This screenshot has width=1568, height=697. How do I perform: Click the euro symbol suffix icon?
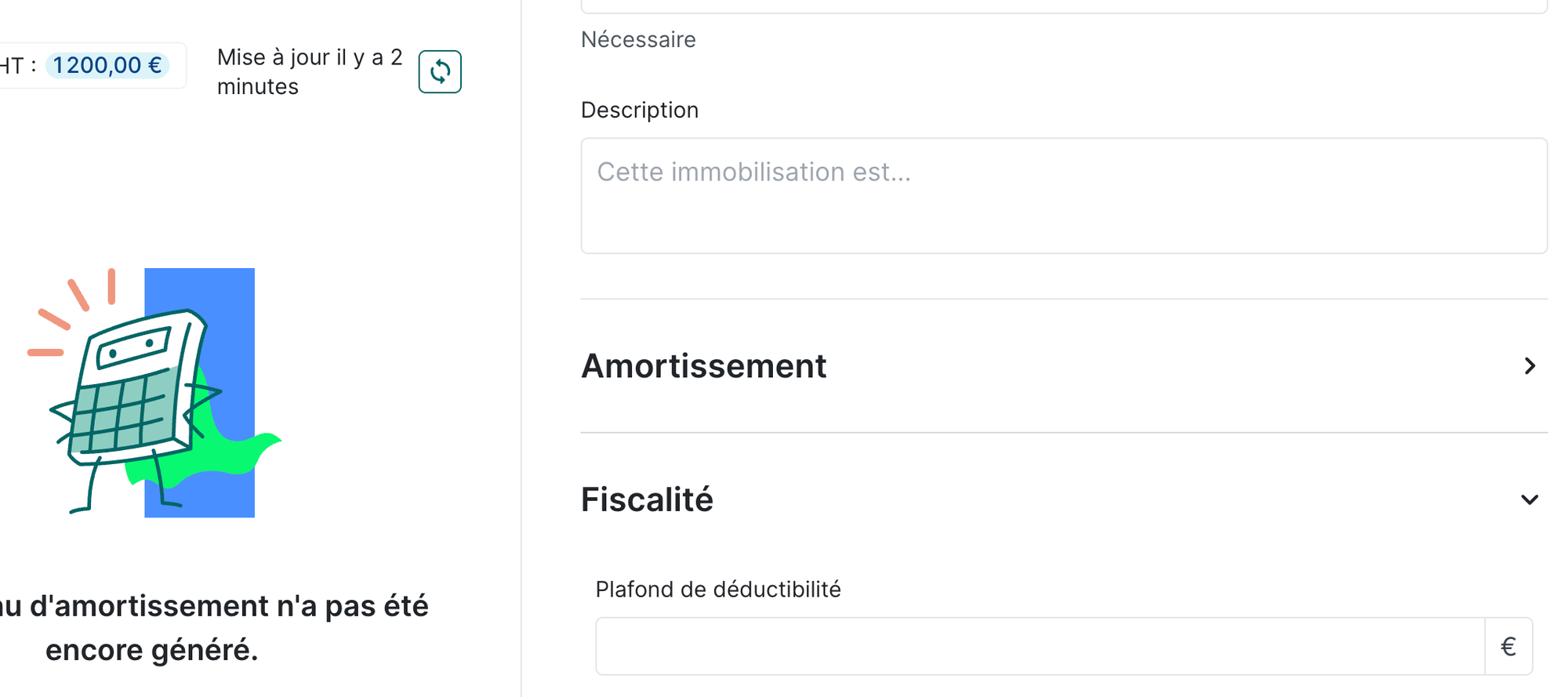(1508, 647)
